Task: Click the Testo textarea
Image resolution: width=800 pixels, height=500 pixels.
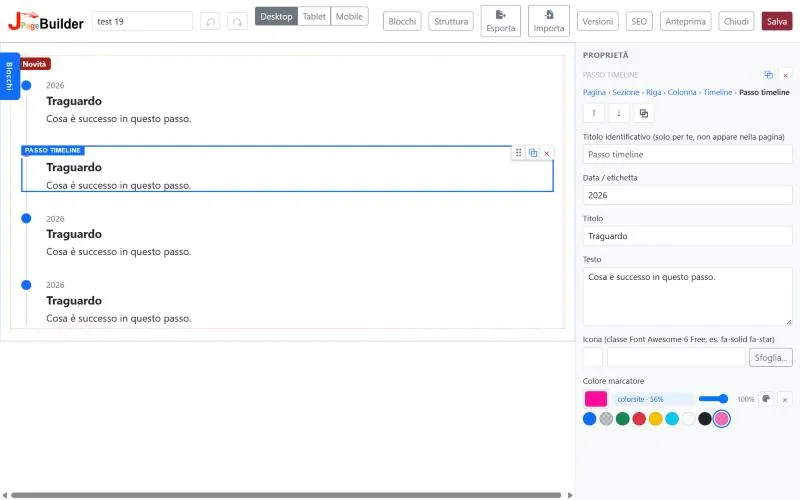Action: pos(687,296)
